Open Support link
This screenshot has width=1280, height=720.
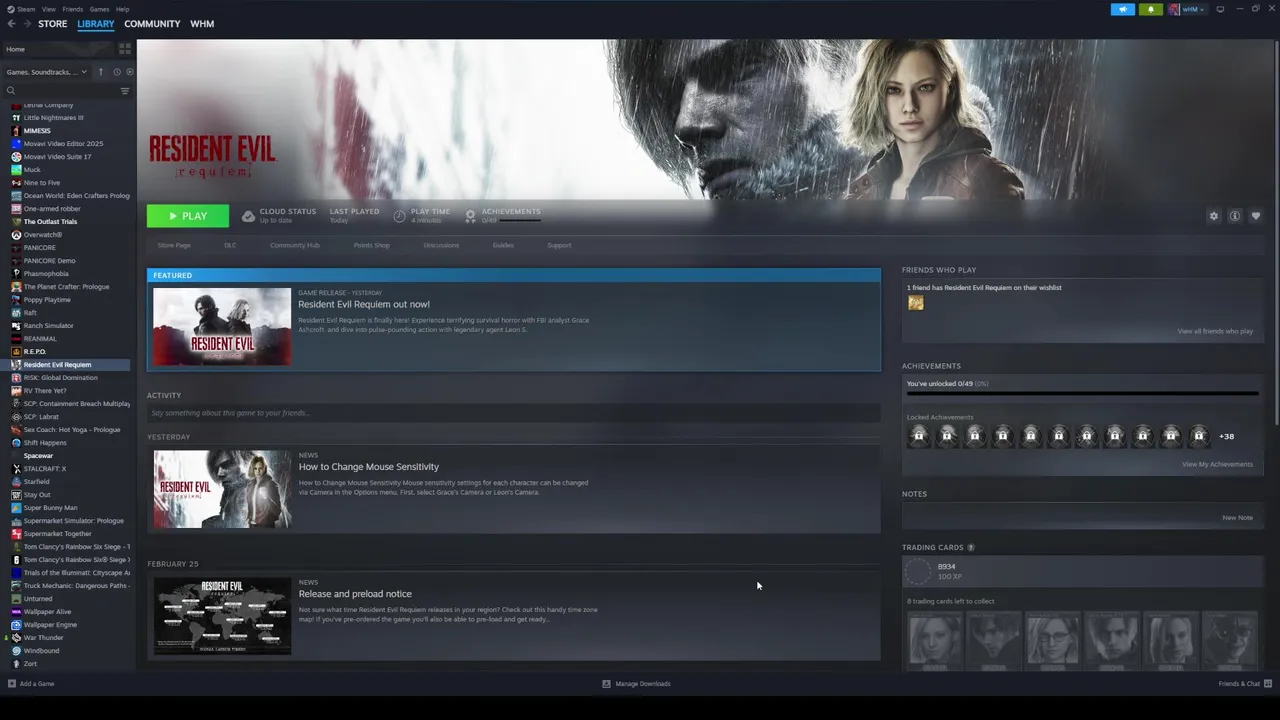click(x=559, y=245)
